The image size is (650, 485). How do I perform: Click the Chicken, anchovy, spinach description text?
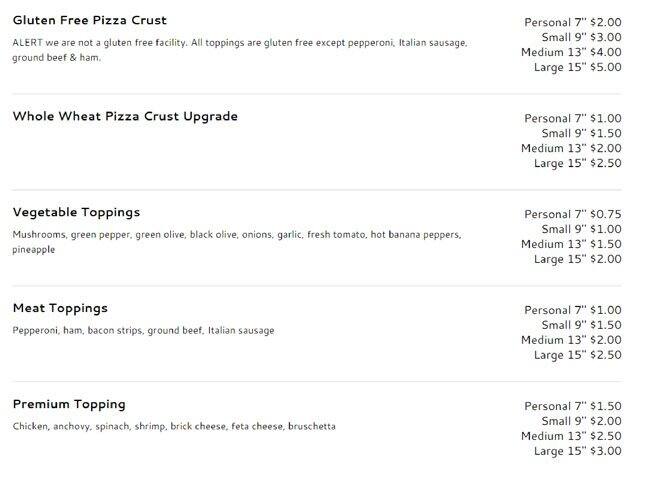[x=174, y=426]
